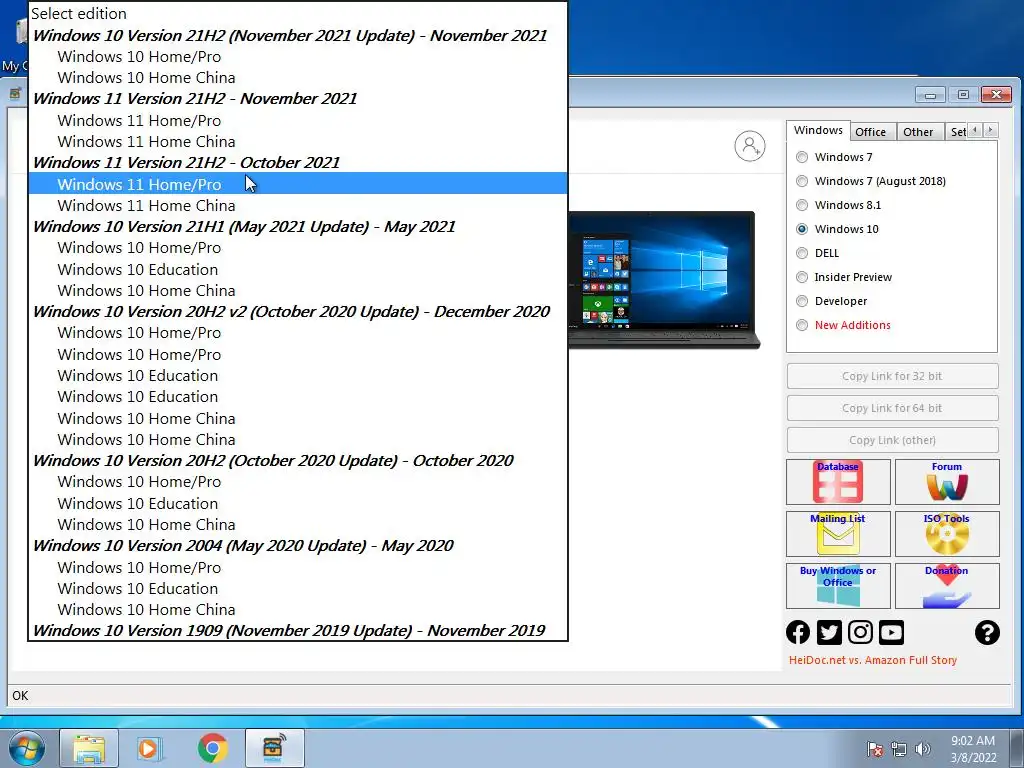Switch to the Other tab
The width and height of the screenshot is (1024, 768).
click(x=918, y=132)
